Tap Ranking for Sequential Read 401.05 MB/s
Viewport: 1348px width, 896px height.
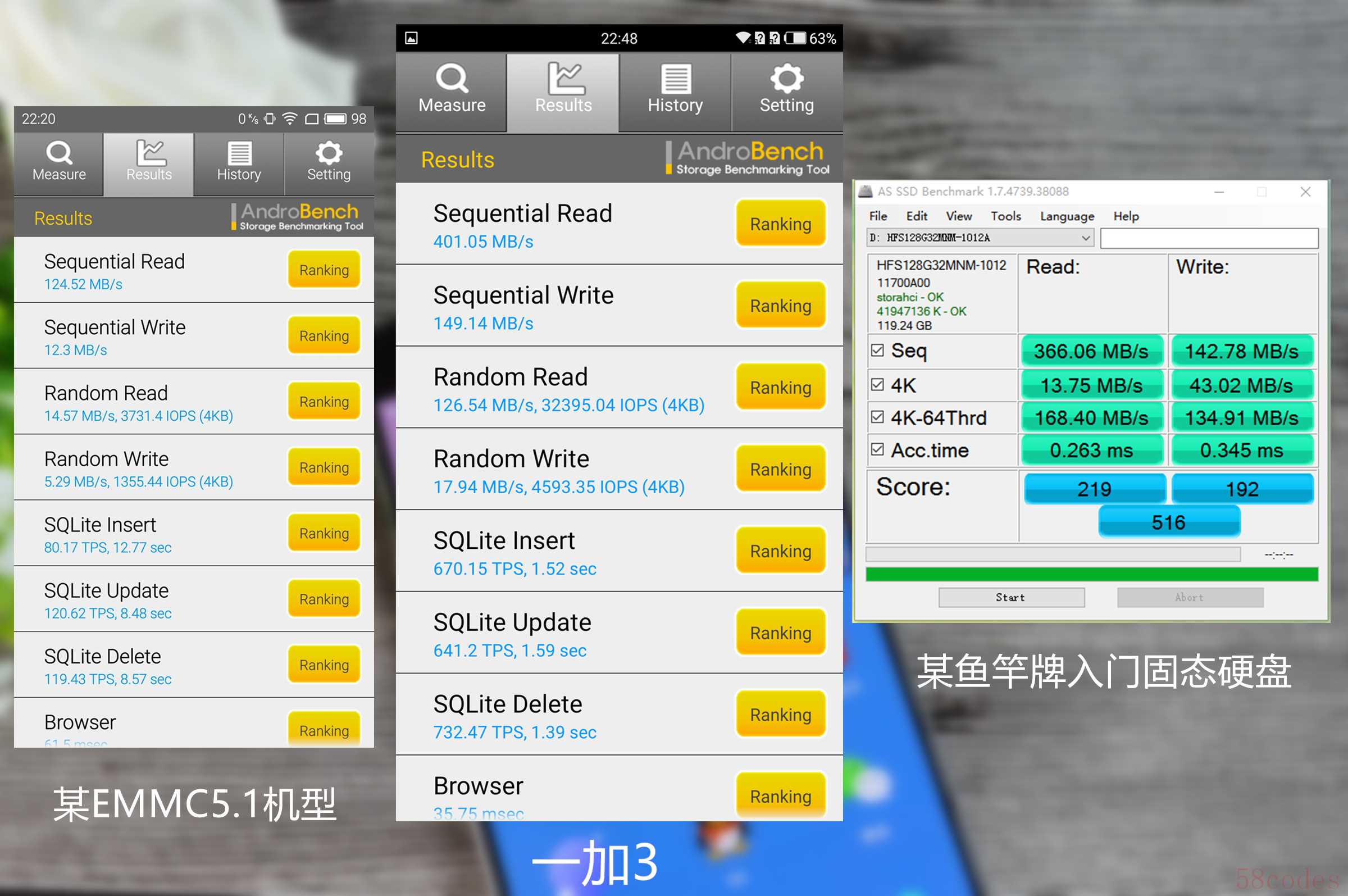pos(780,224)
